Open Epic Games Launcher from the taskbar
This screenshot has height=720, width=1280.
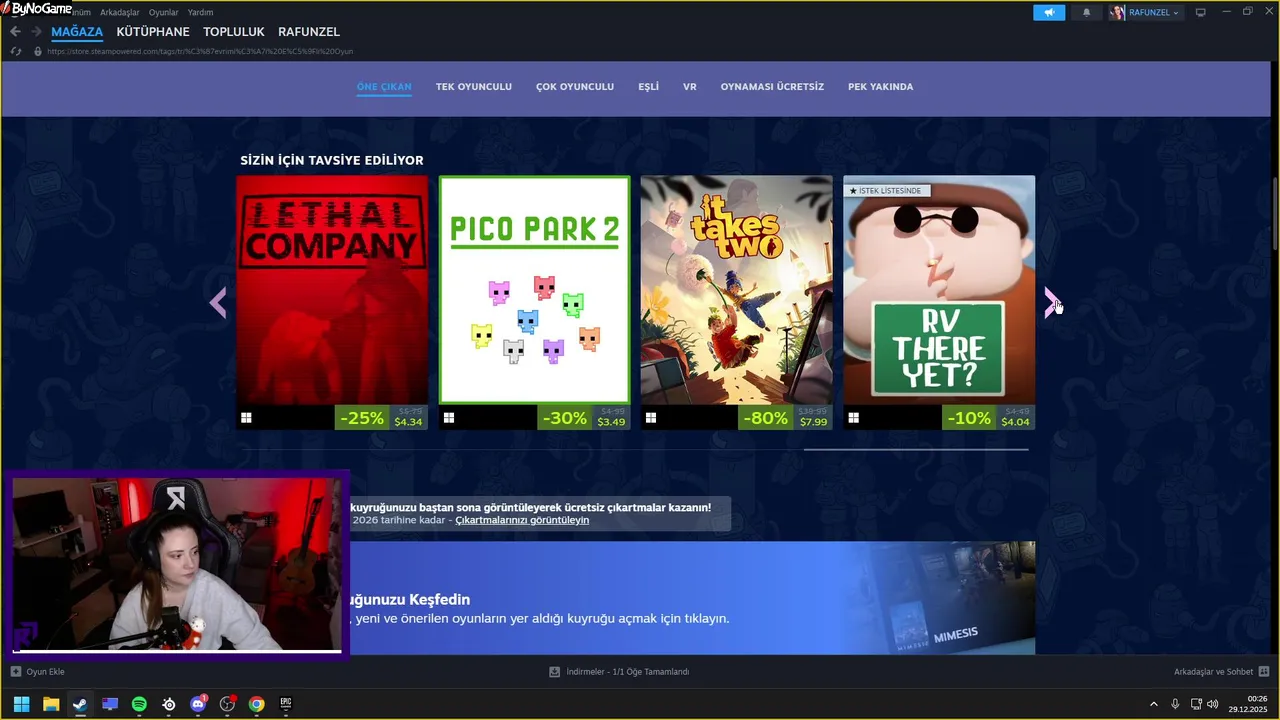click(286, 704)
